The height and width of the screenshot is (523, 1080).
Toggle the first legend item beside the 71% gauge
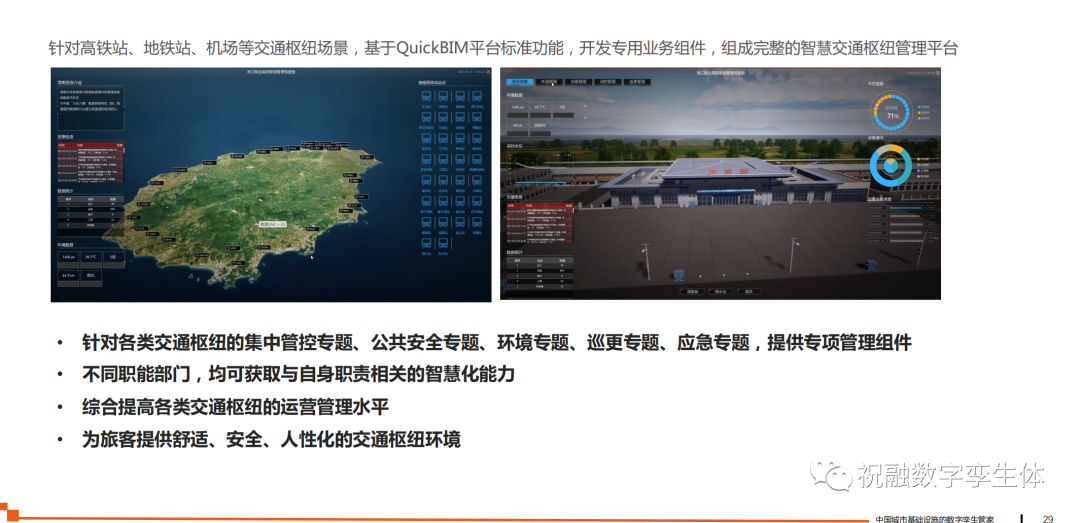coord(918,106)
